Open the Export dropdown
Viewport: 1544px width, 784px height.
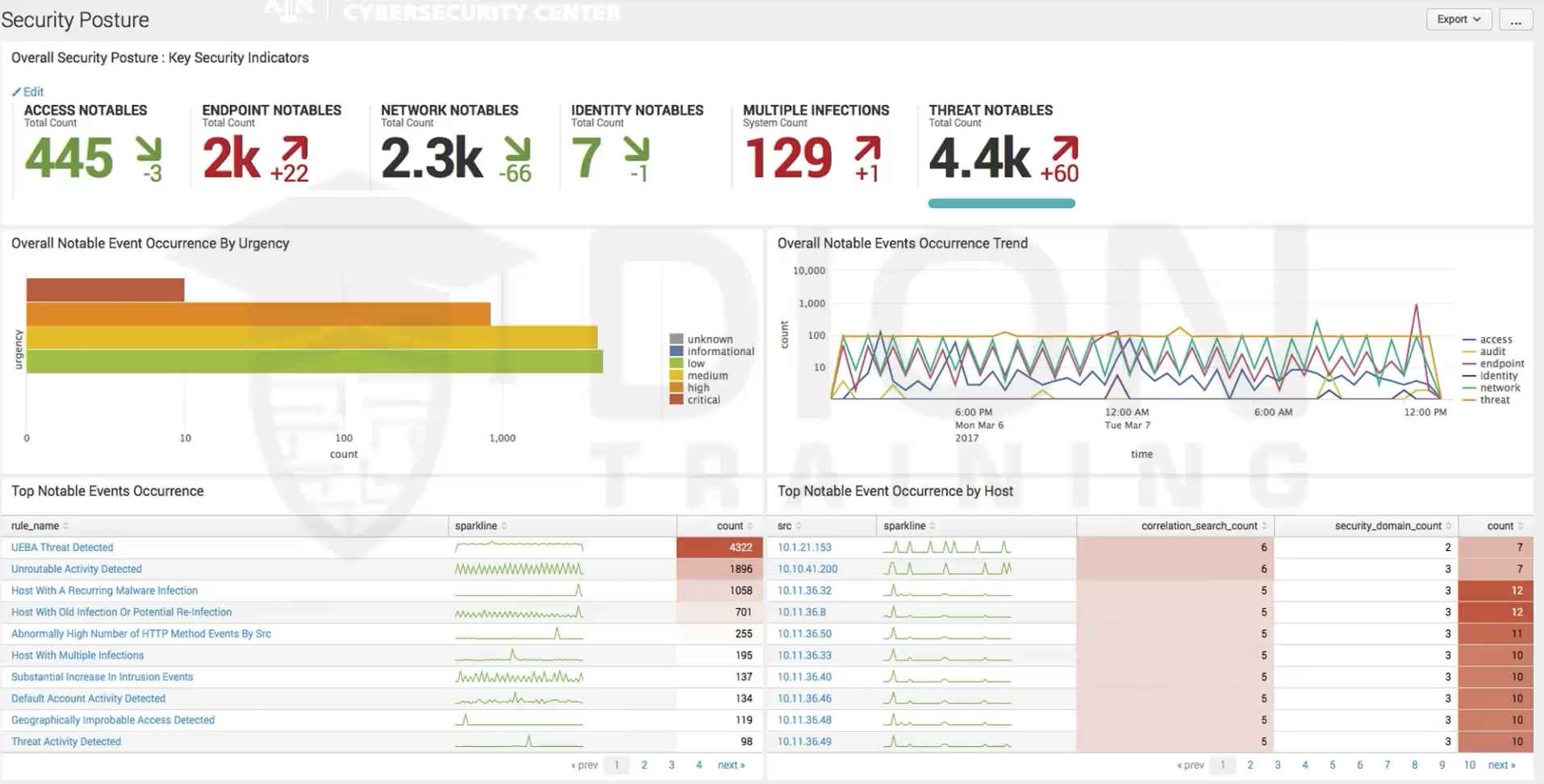point(1458,19)
